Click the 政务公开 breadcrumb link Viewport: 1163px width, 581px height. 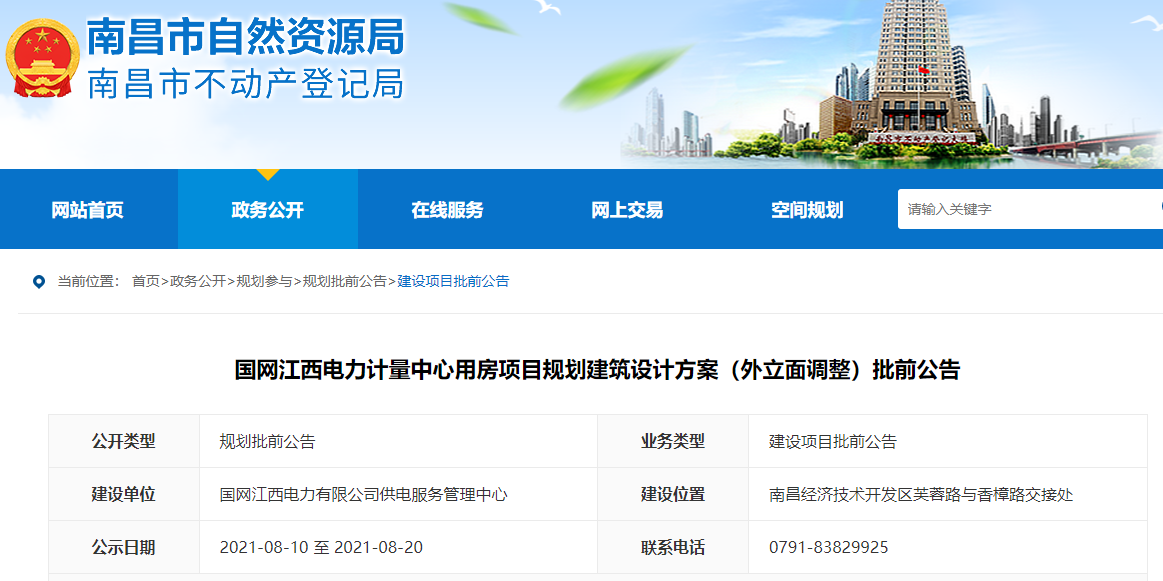(198, 282)
